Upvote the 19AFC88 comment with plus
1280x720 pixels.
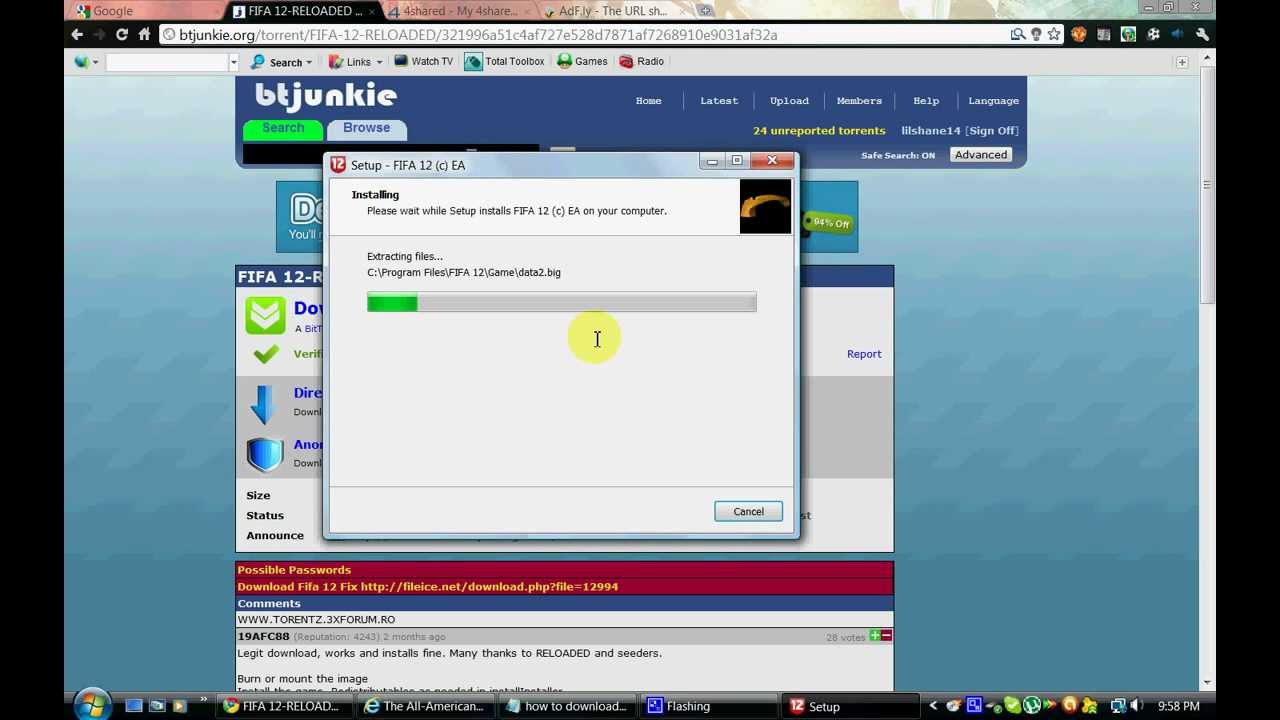point(875,636)
